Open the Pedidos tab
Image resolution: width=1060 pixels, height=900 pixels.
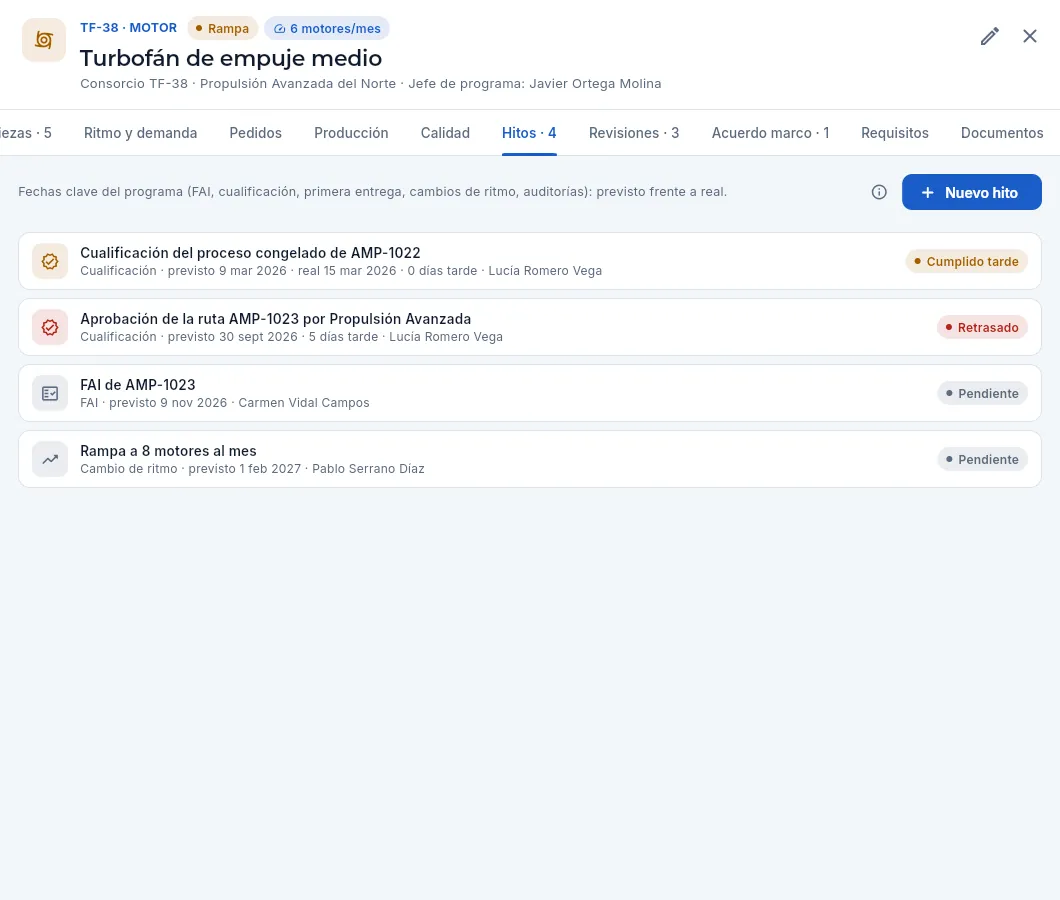[x=256, y=133]
